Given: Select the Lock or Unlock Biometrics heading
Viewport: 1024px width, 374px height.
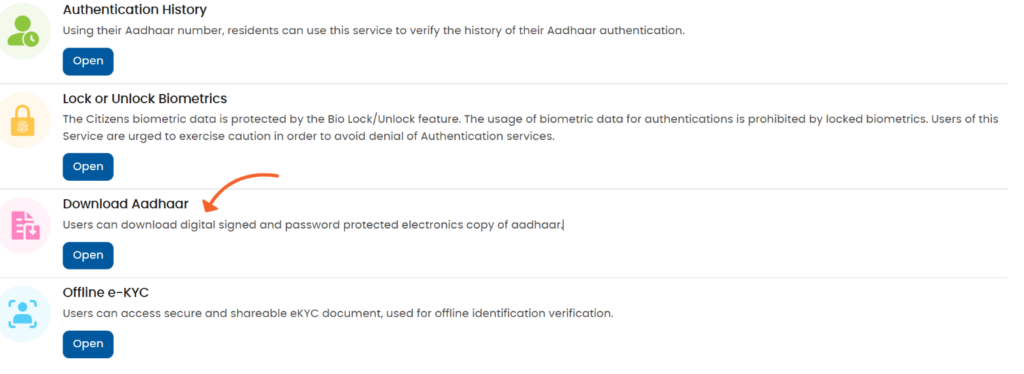Looking at the screenshot, I should pyautogui.click(x=145, y=99).
